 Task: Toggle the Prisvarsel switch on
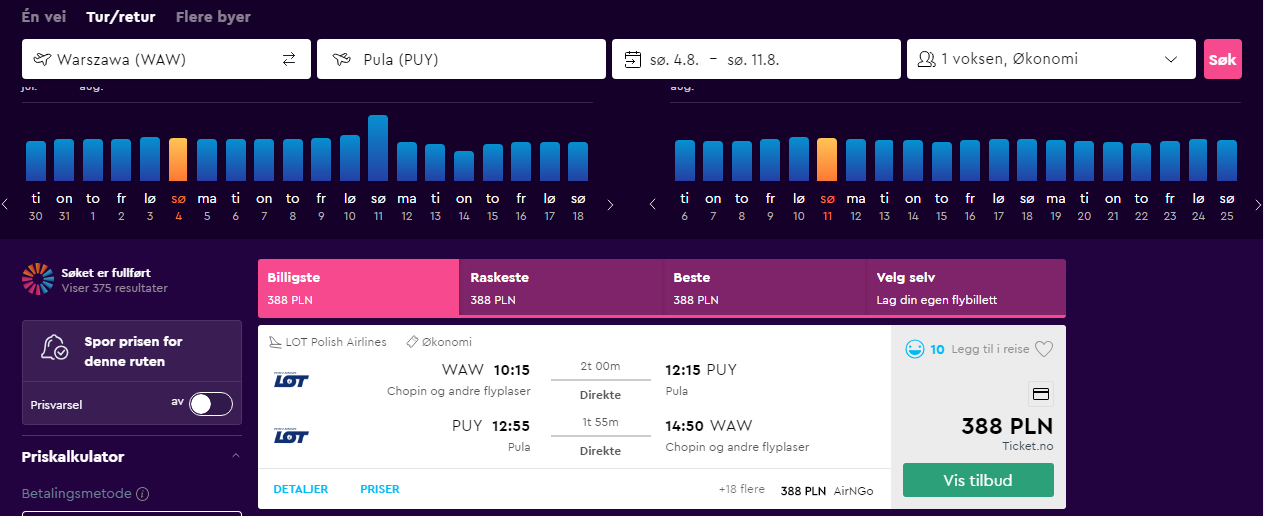pyautogui.click(x=211, y=404)
